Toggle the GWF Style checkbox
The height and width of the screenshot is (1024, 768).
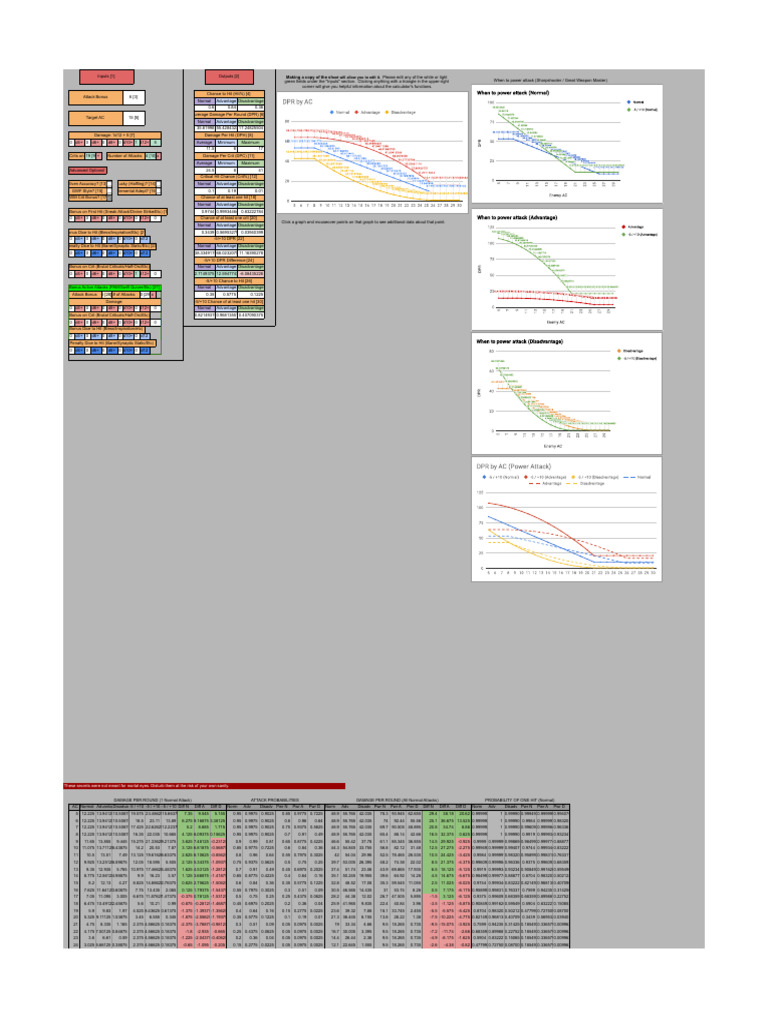coord(109,191)
